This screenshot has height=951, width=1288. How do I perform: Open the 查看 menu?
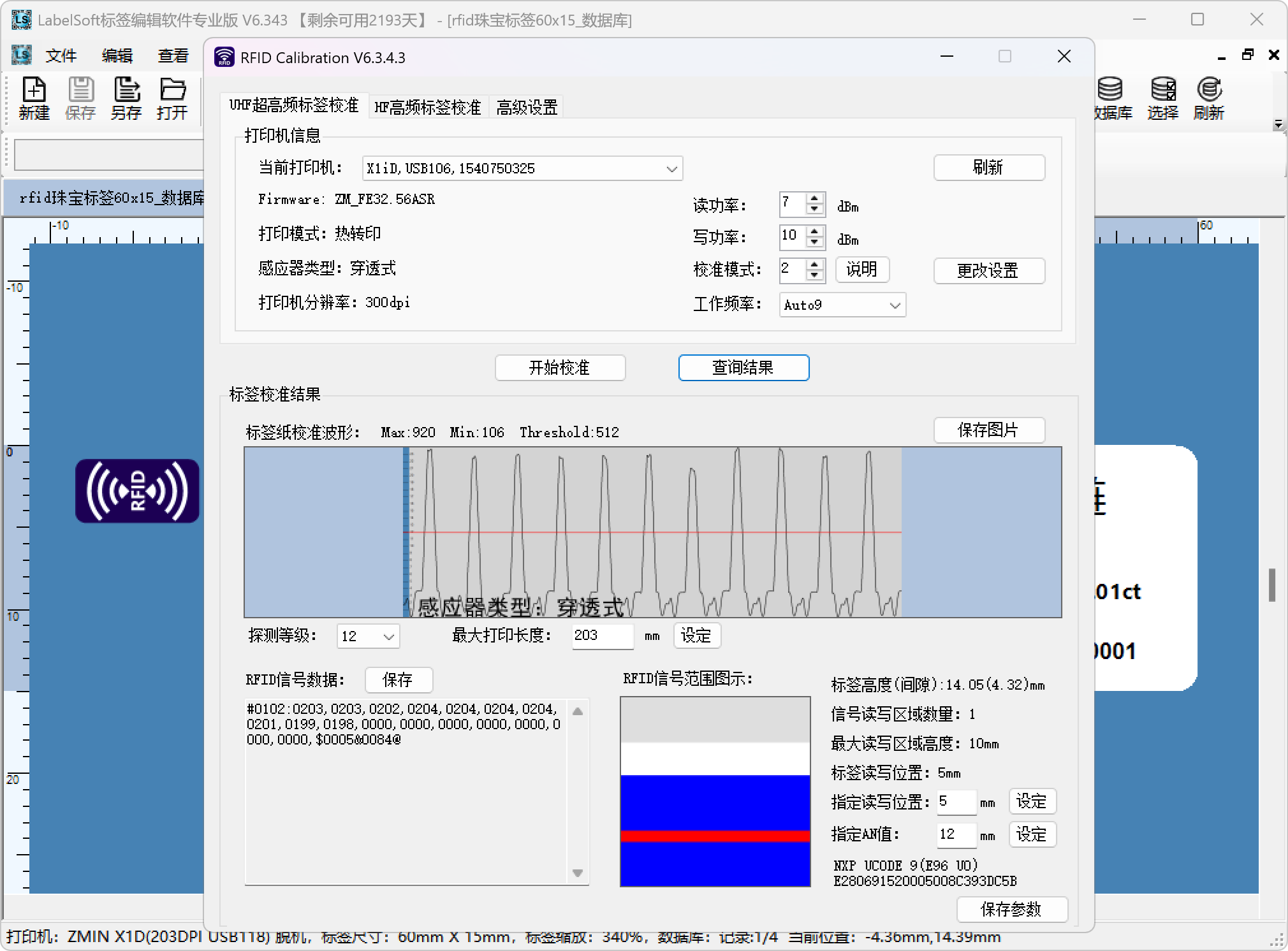173,56
